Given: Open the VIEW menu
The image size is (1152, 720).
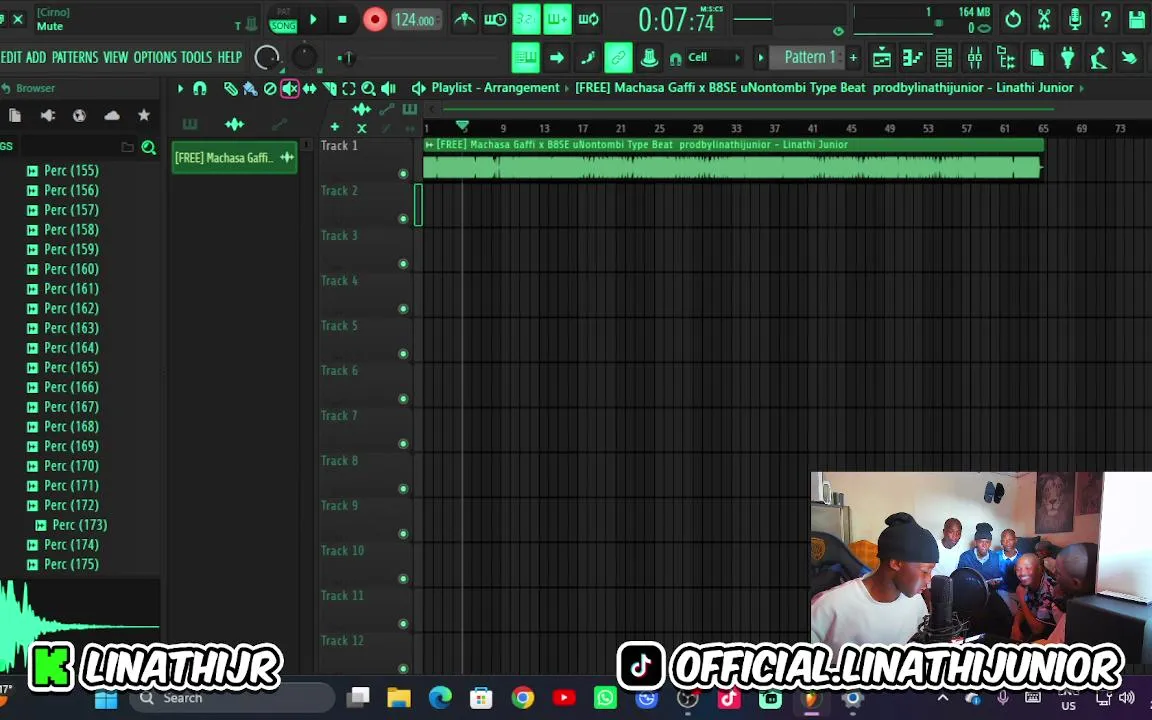Looking at the screenshot, I should pyautogui.click(x=115, y=57).
